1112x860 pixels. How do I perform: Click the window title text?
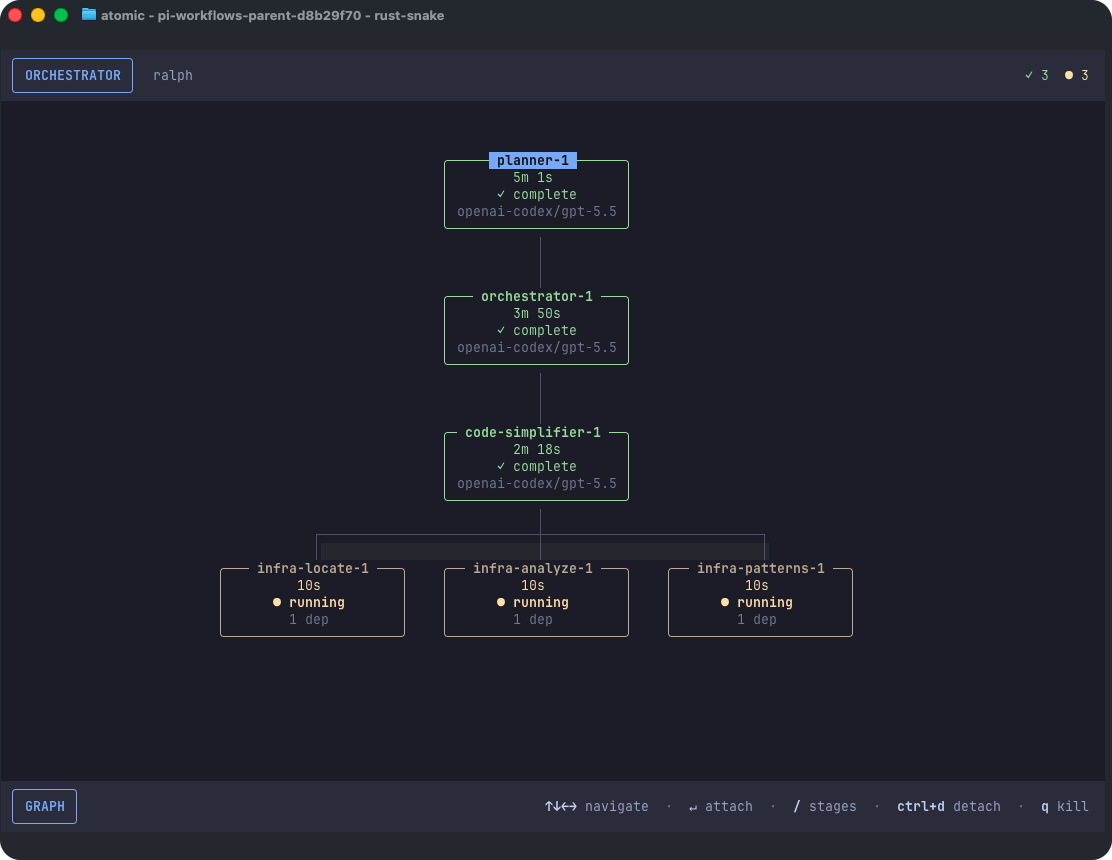(272, 16)
